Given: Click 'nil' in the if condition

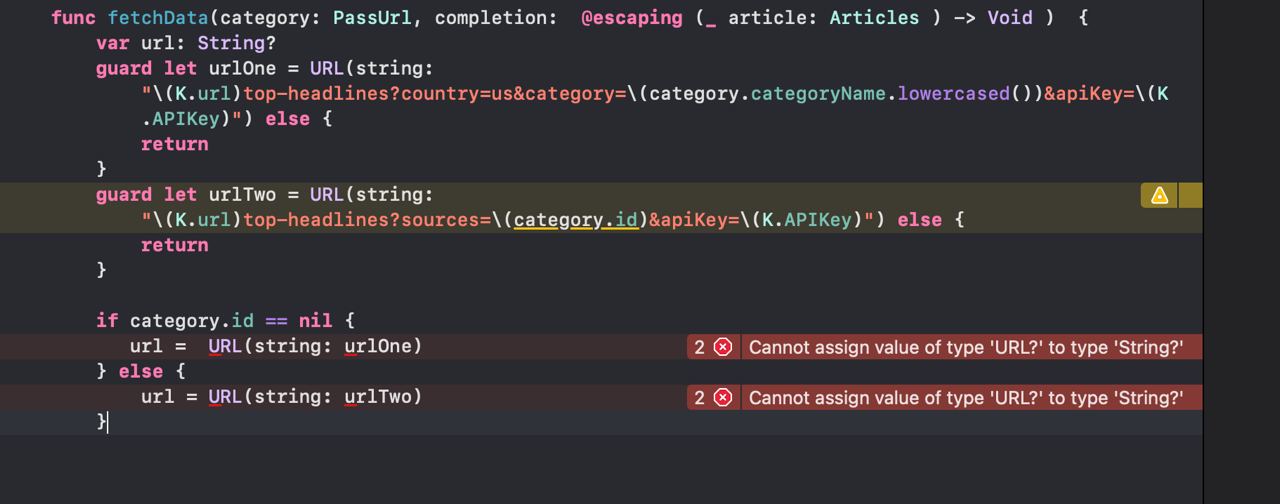Looking at the screenshot, I should point(316,321).
